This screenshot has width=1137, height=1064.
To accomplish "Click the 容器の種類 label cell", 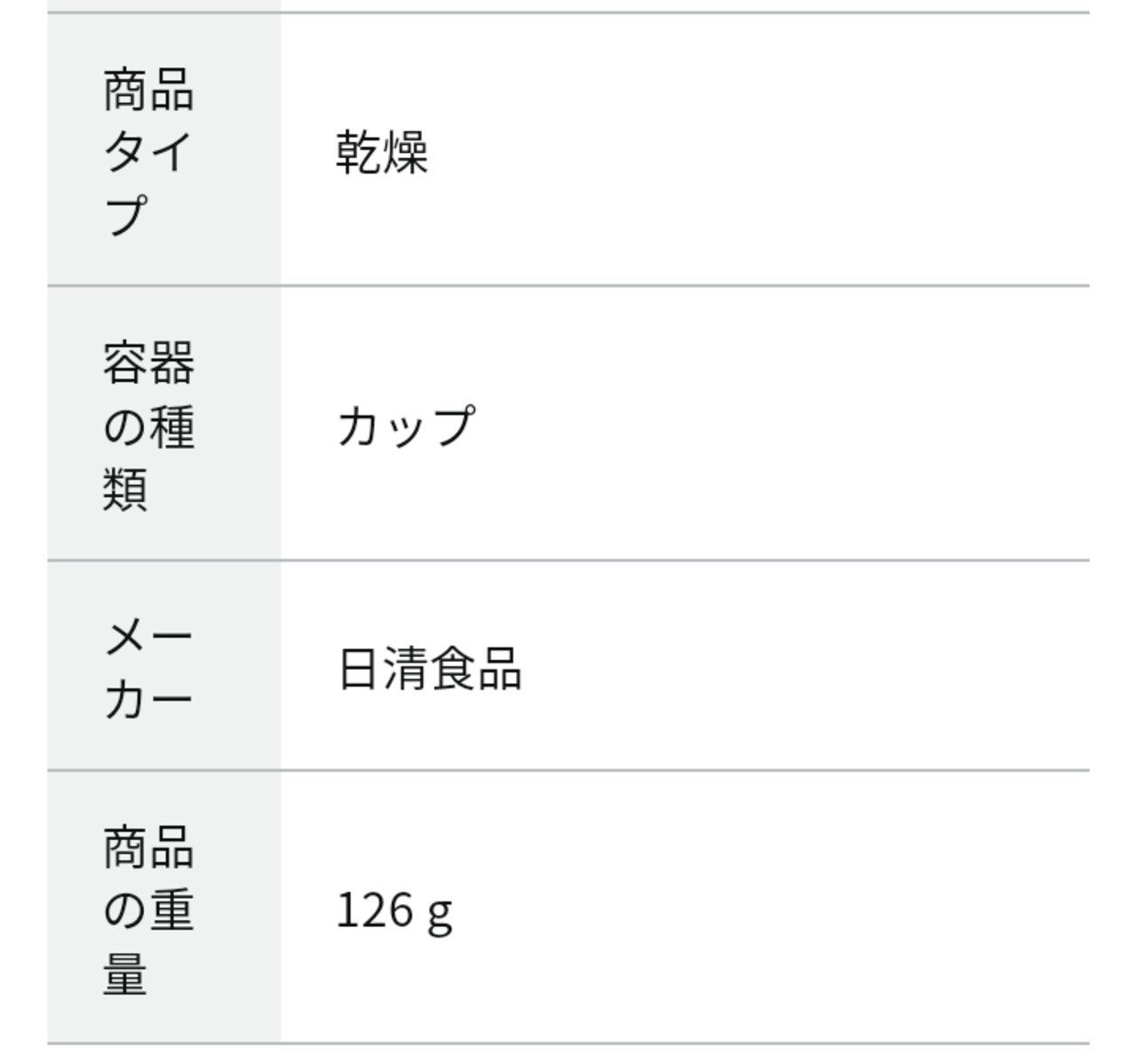I will (163, 425).
